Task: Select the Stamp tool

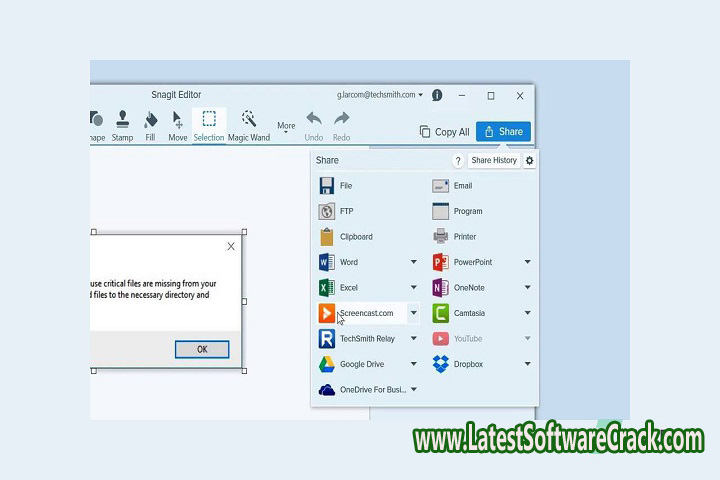Action: [x=122, y=125]
